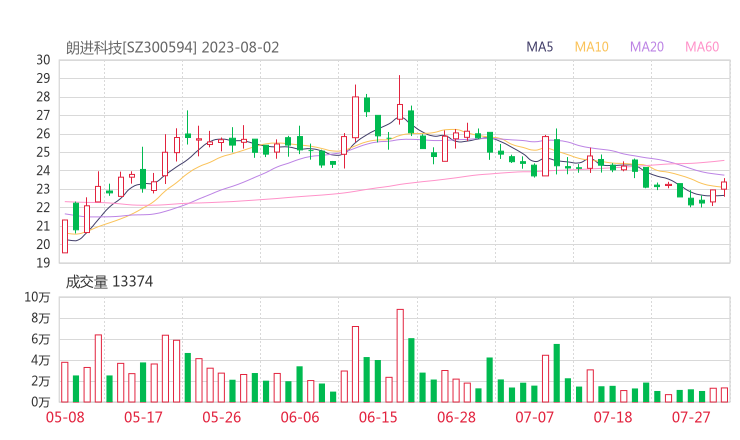Click the MA20 legend label

pos(647,47)
